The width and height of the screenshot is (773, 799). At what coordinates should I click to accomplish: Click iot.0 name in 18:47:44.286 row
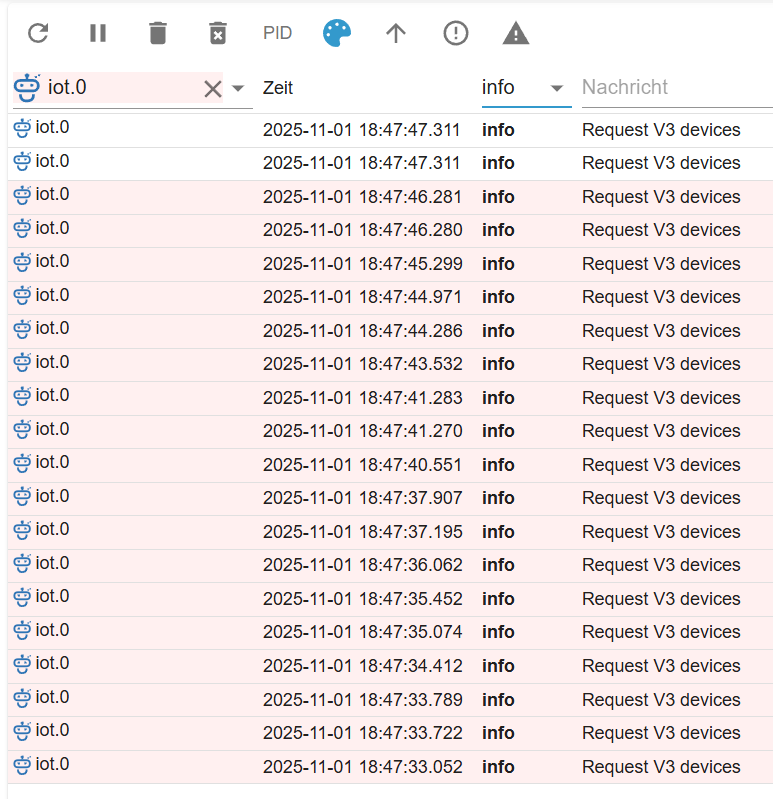[x=52, y=328]
